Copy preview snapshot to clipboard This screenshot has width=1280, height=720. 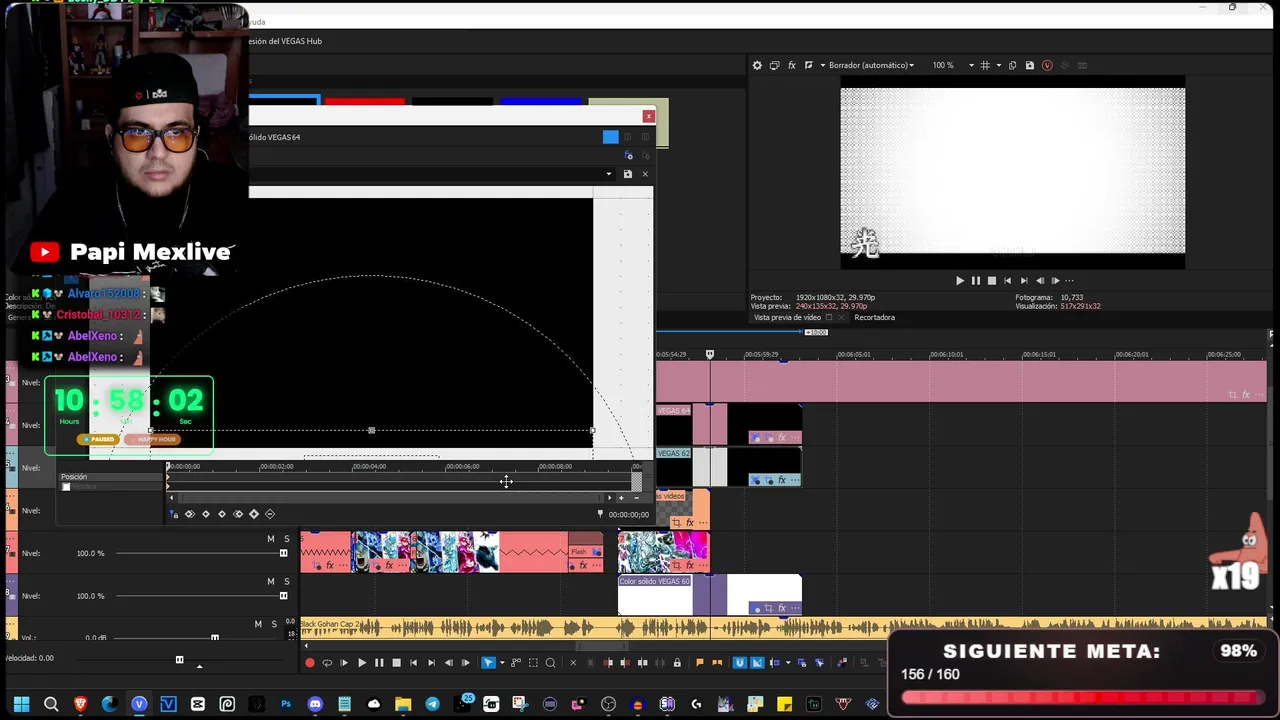pos(1013,65)
